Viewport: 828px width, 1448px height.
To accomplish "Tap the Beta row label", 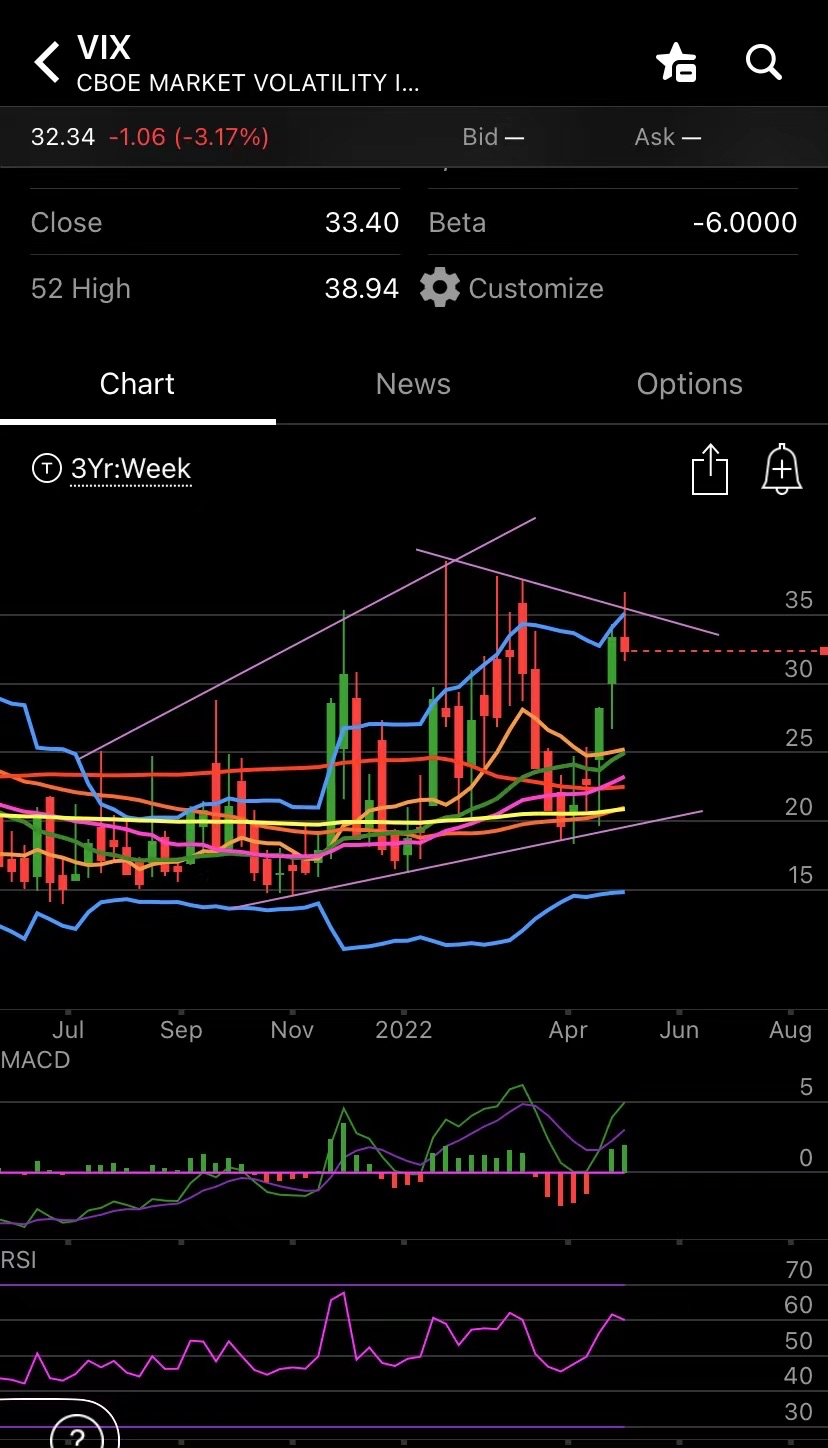I will point(457,222).
